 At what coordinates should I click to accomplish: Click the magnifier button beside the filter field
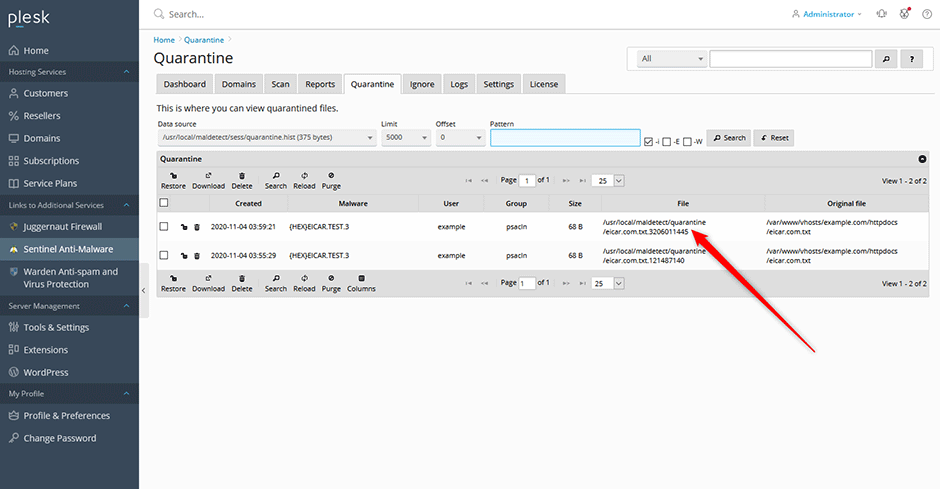click(886, 59)
